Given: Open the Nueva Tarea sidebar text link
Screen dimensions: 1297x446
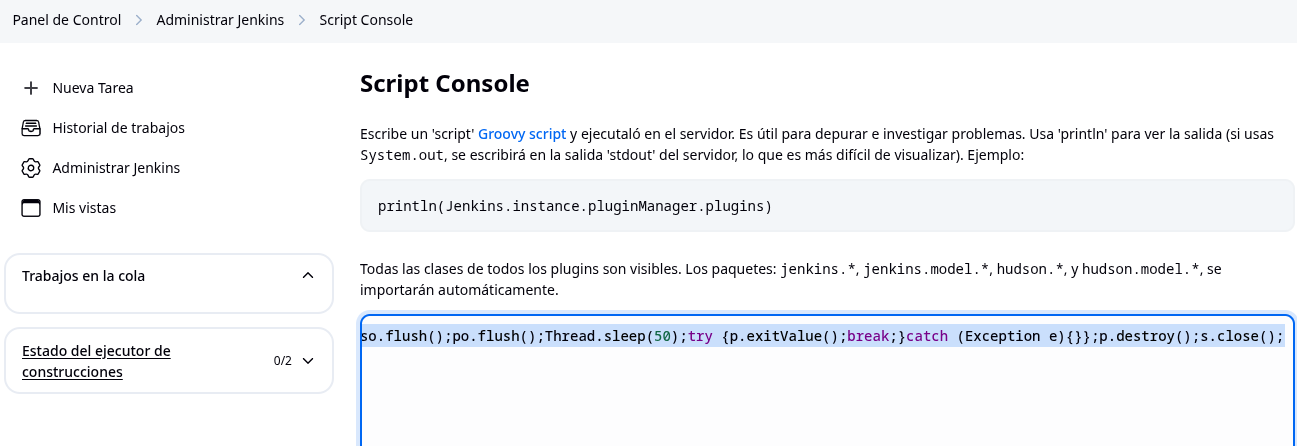Looking at the screenshot, I should 93,88.
